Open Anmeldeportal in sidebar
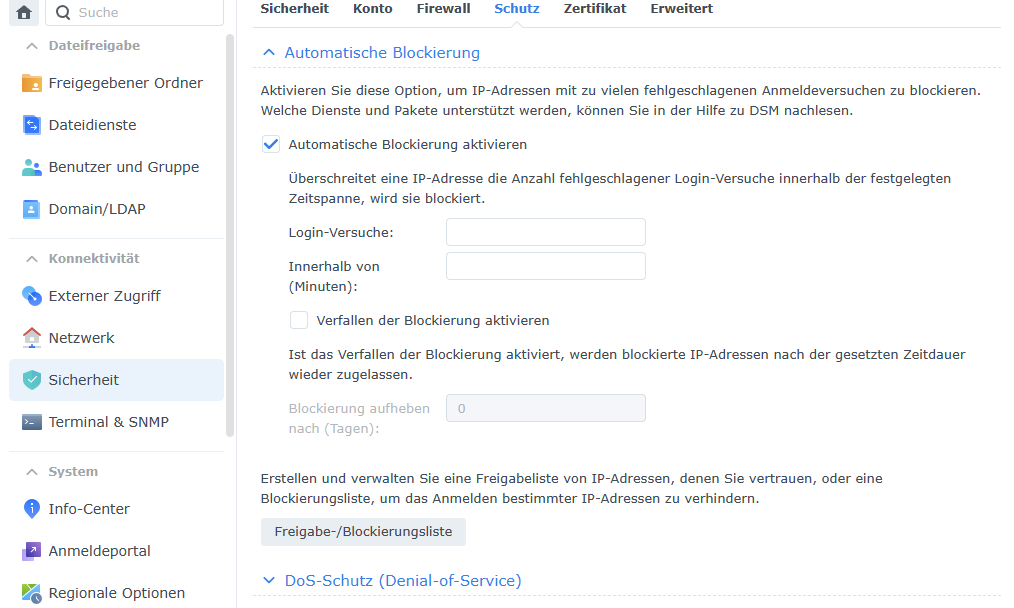 coord(99,551)
